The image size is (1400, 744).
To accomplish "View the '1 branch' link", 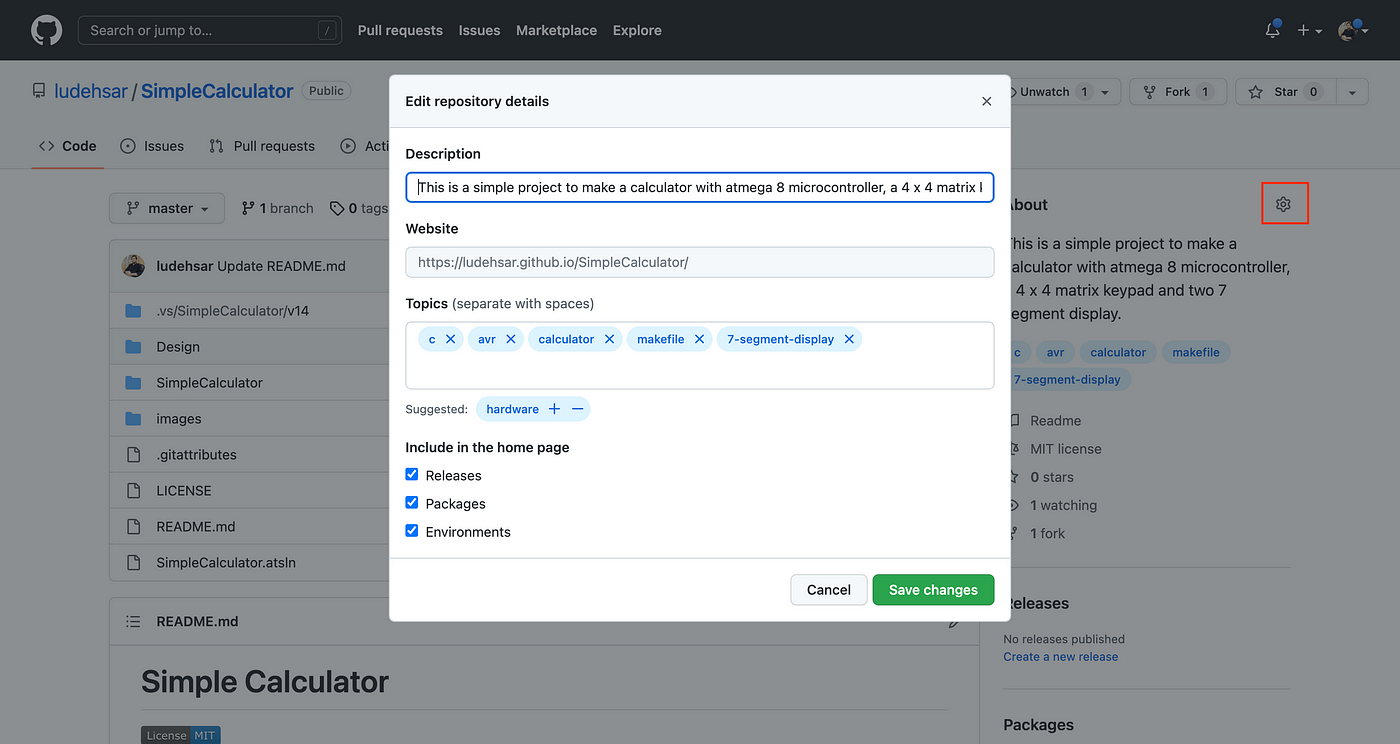I will [277, 208].
